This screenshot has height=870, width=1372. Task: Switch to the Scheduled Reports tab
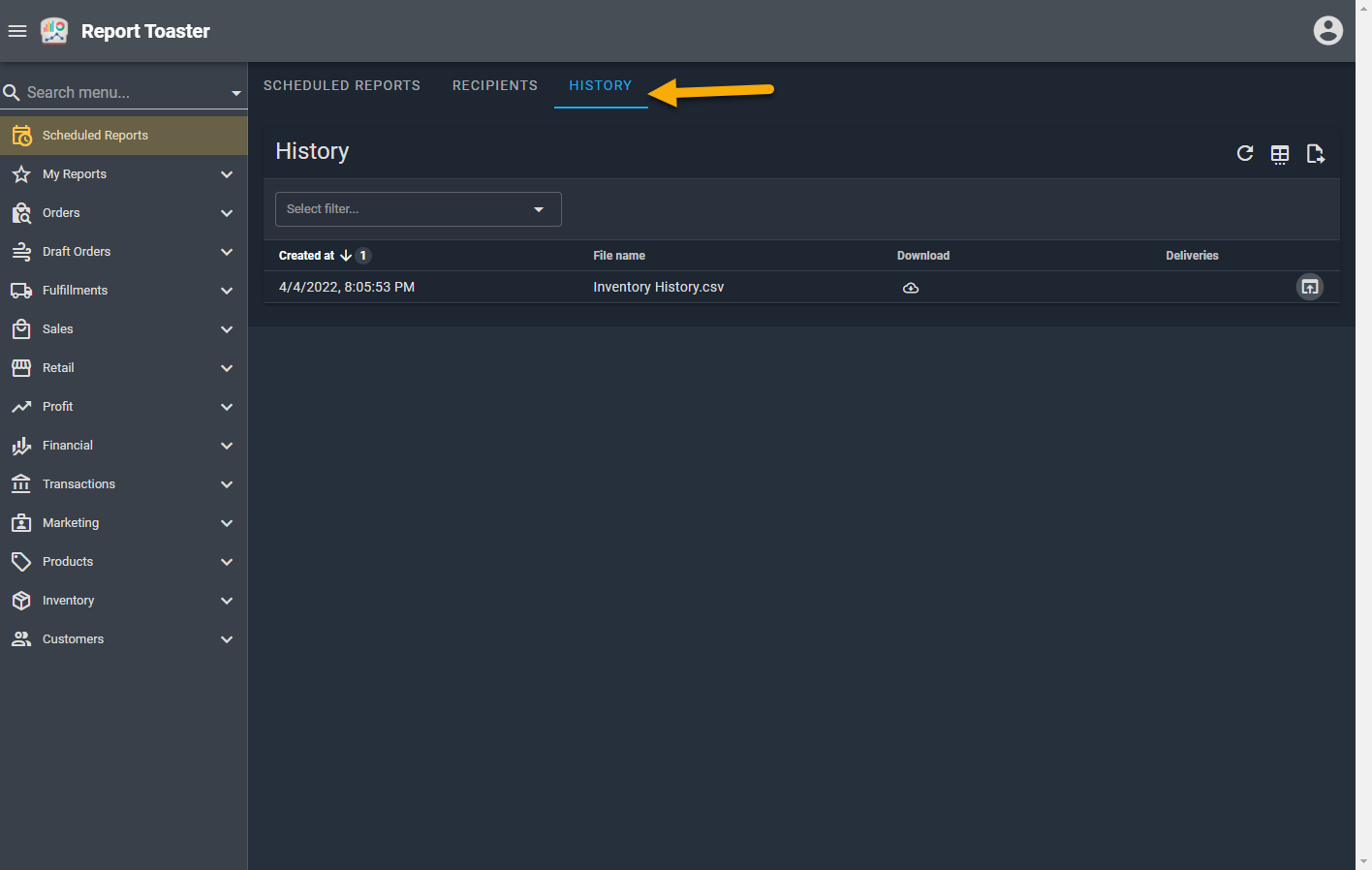[x=342, y=85]
